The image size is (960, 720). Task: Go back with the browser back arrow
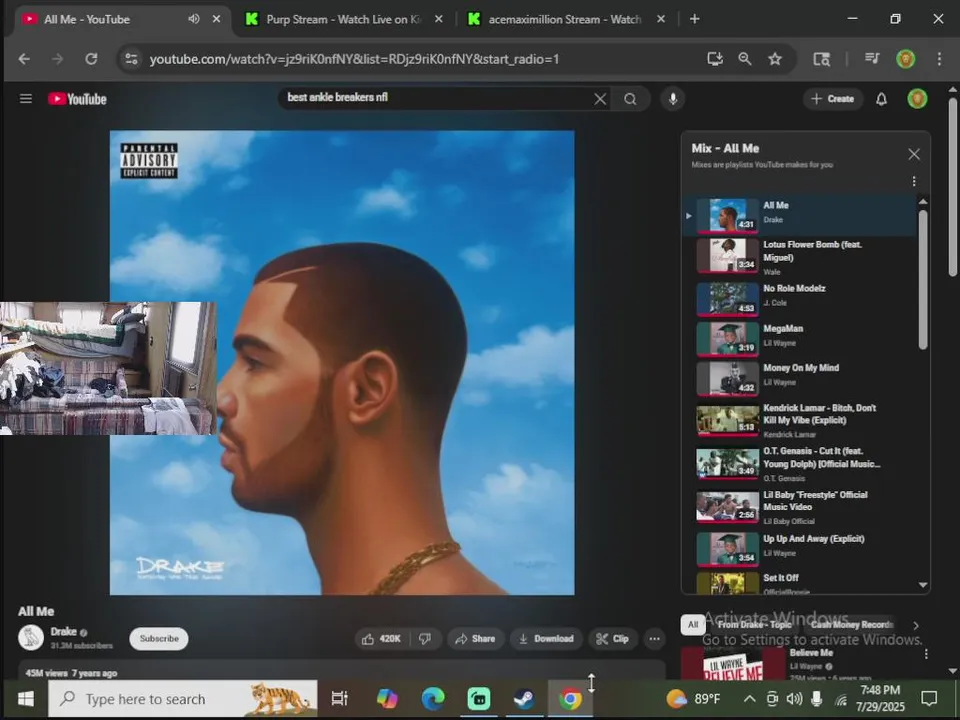pyautogui.click(x=24, y=59)
